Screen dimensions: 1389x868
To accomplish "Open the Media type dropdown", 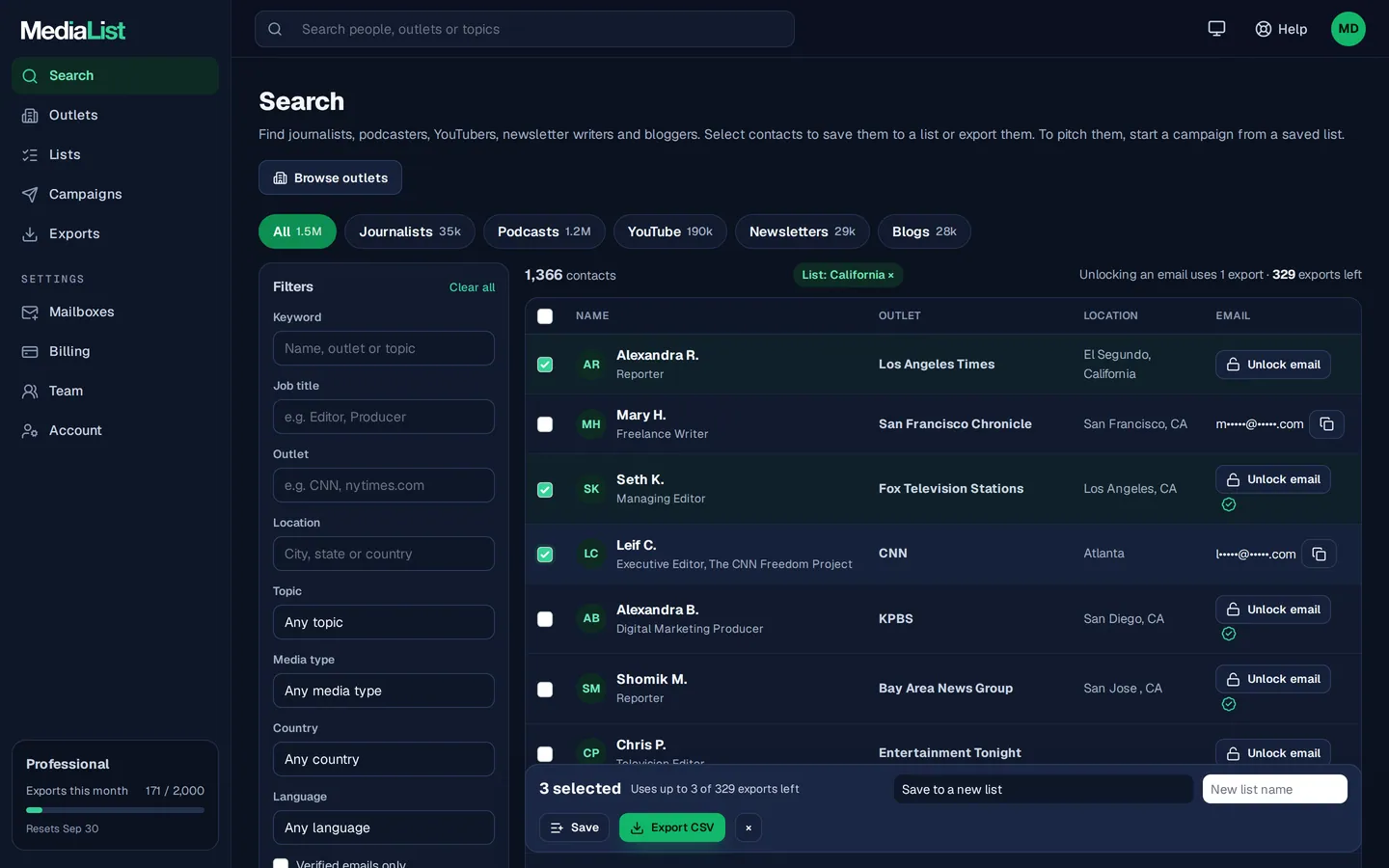I will (384, 691).
